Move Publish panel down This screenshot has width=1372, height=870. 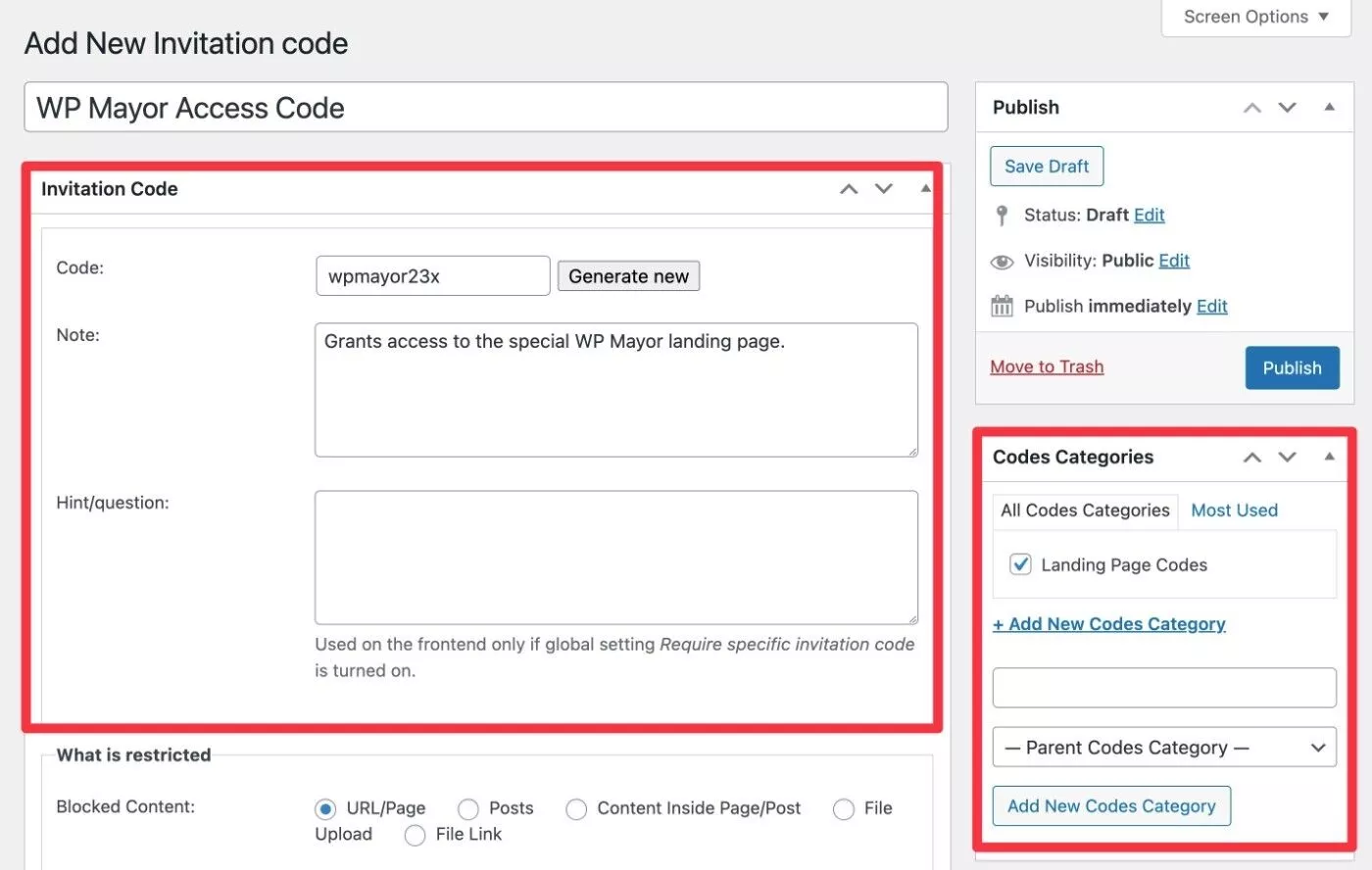(1288, 108)
